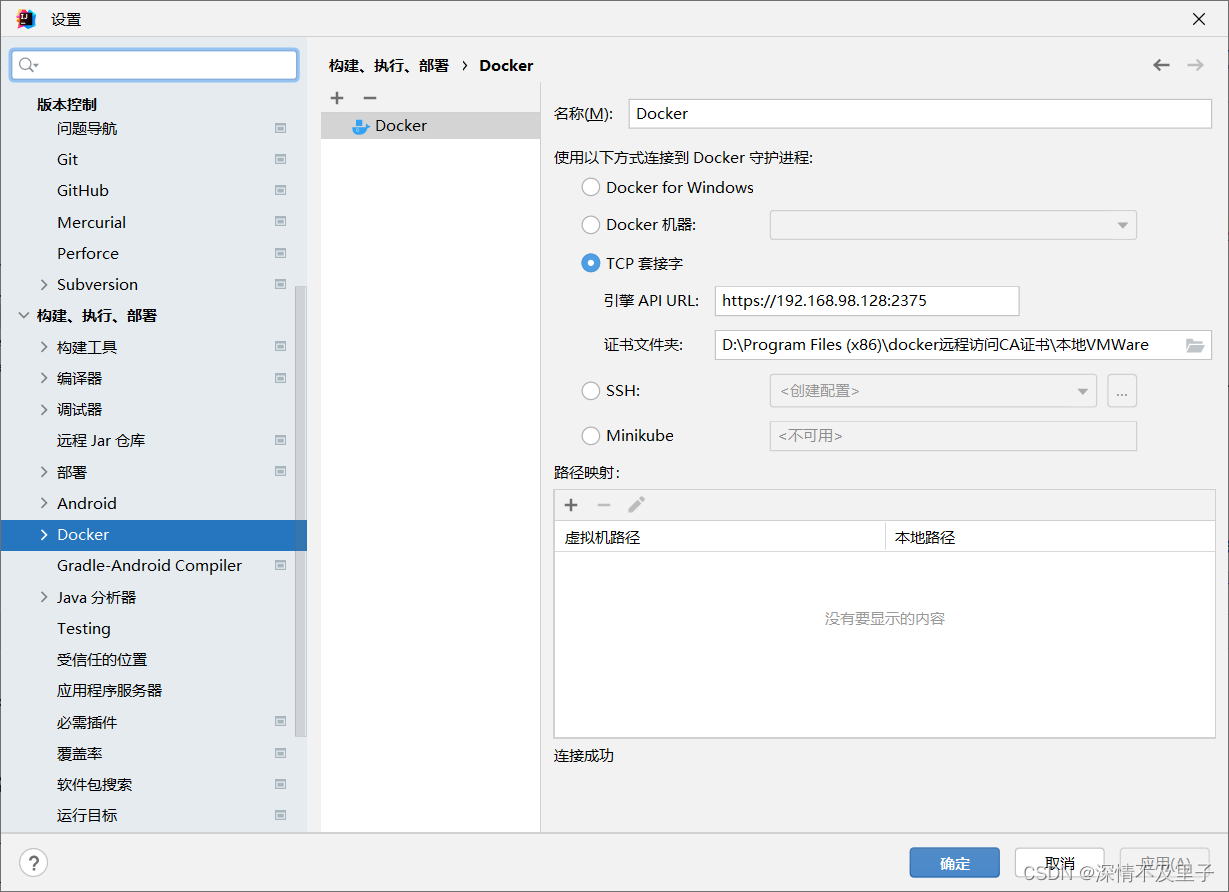The width and height of the screenshot is (1229, 892).
Task: Open the SSH 创建配置 dropdown
Action: pos(933,391)
